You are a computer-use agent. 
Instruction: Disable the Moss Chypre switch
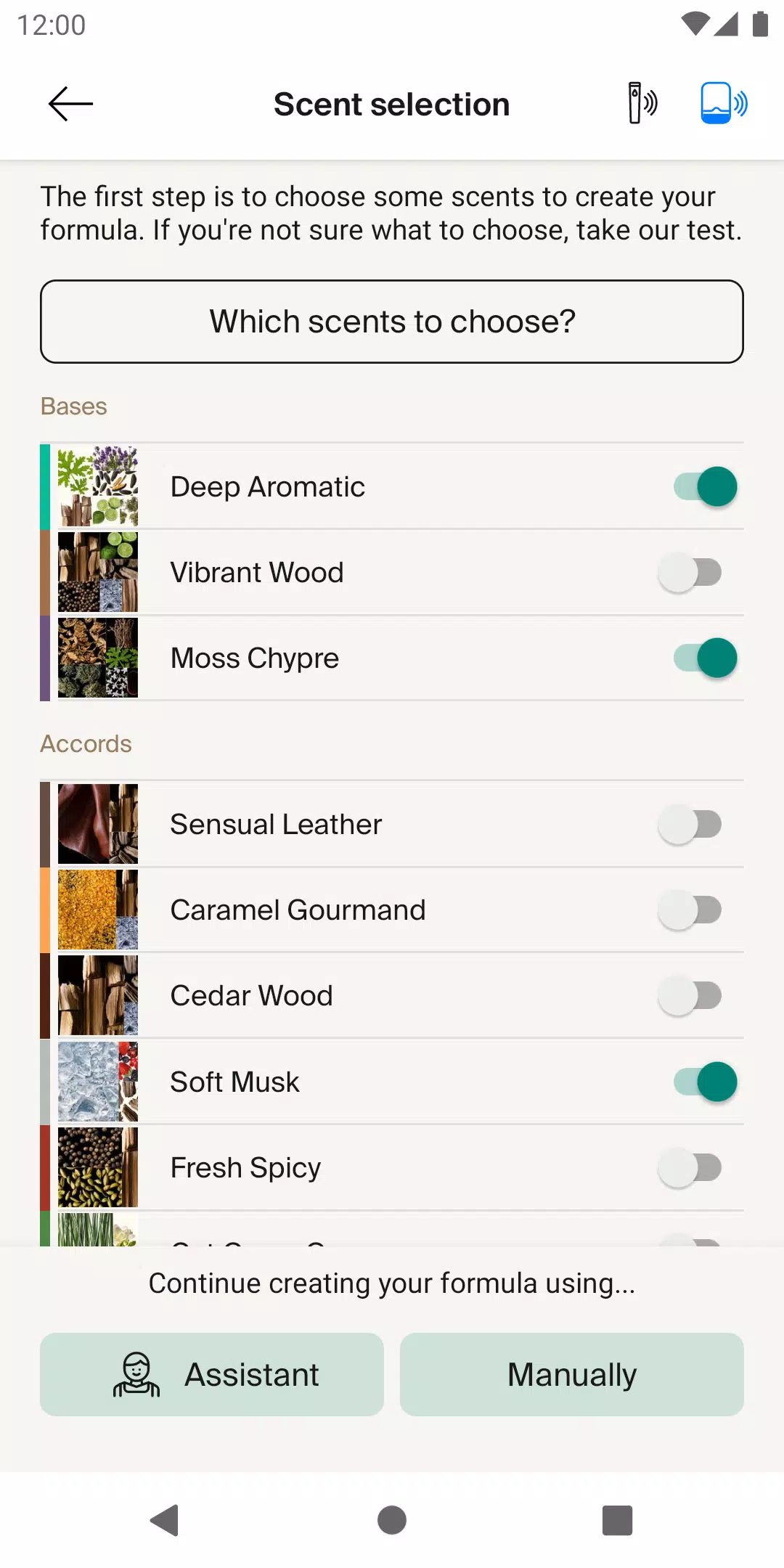705,658
